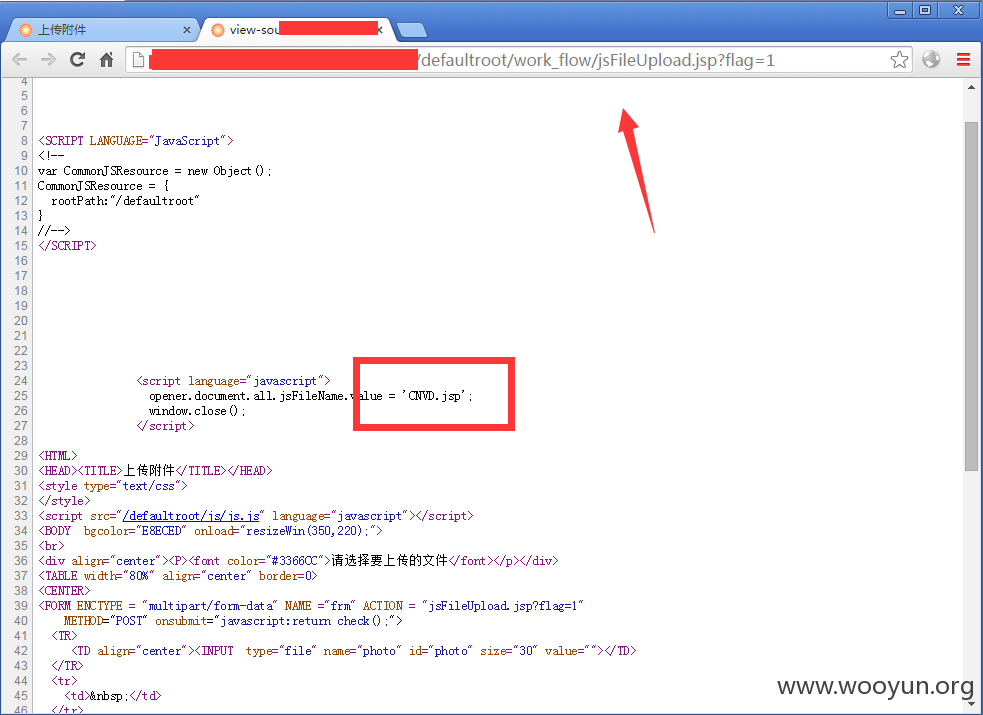Open the /defaultroot/js/js.js link
The image size is (983, 715).
click(x=191, y=516)
